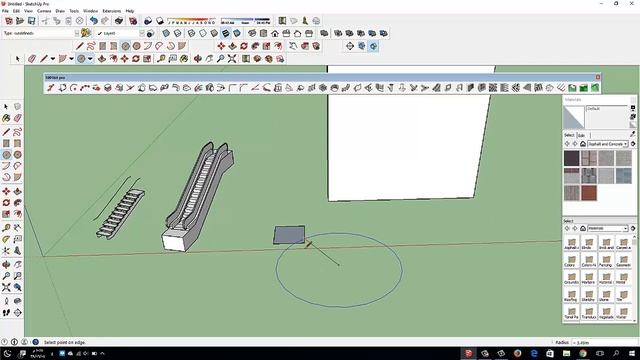Viewport: 640px width, 360px height.
Task: Select Eraser in the Getting Started toolbar
Action: (x=32, y=59)
